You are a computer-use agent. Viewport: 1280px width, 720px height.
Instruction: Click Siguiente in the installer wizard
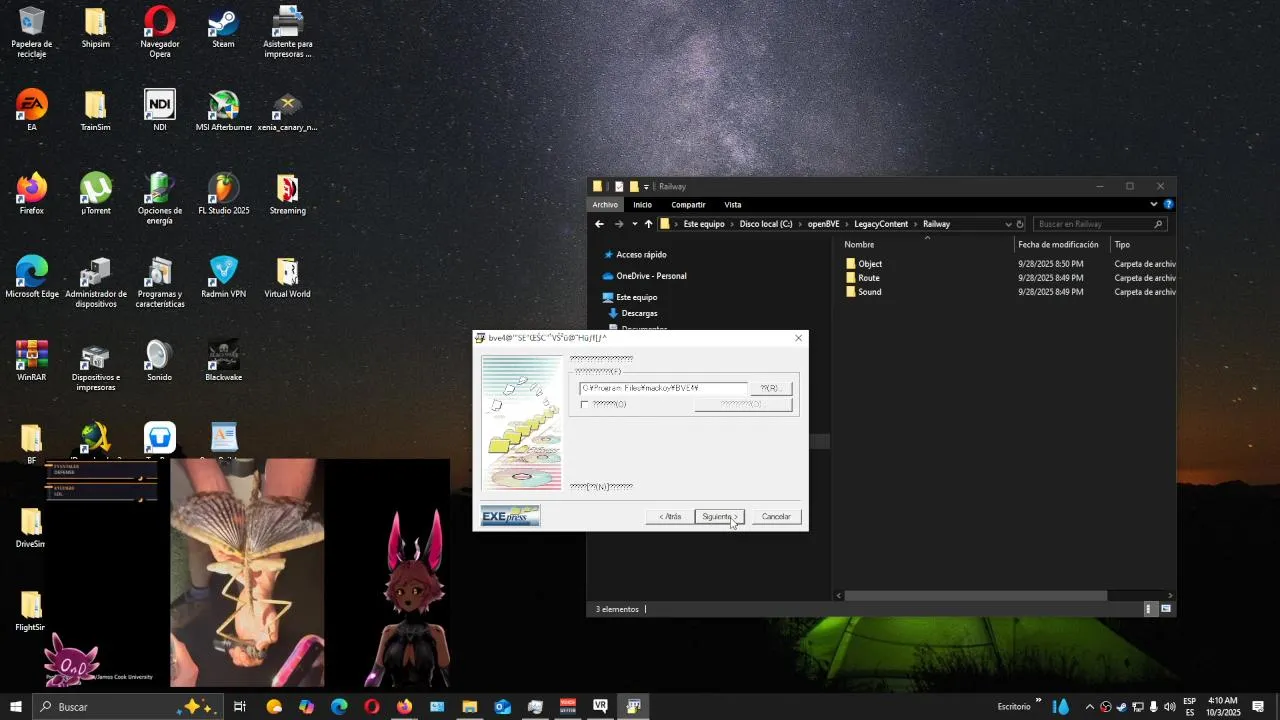pos(719,517)
